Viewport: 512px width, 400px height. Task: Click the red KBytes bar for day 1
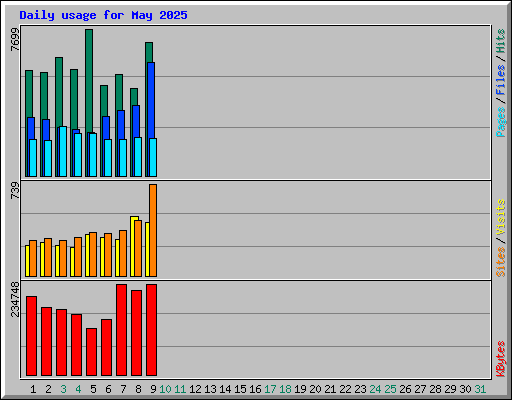click(x=31, y=336)
